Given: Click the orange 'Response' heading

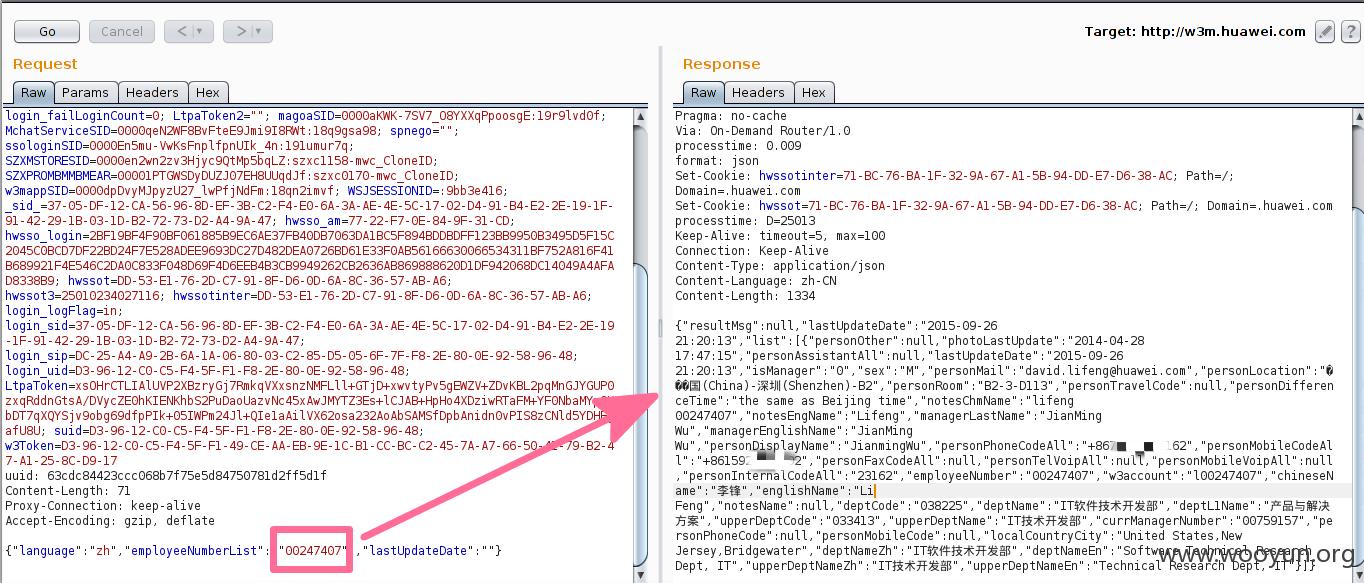Looking at the screenshot, I should pos(721,64).
